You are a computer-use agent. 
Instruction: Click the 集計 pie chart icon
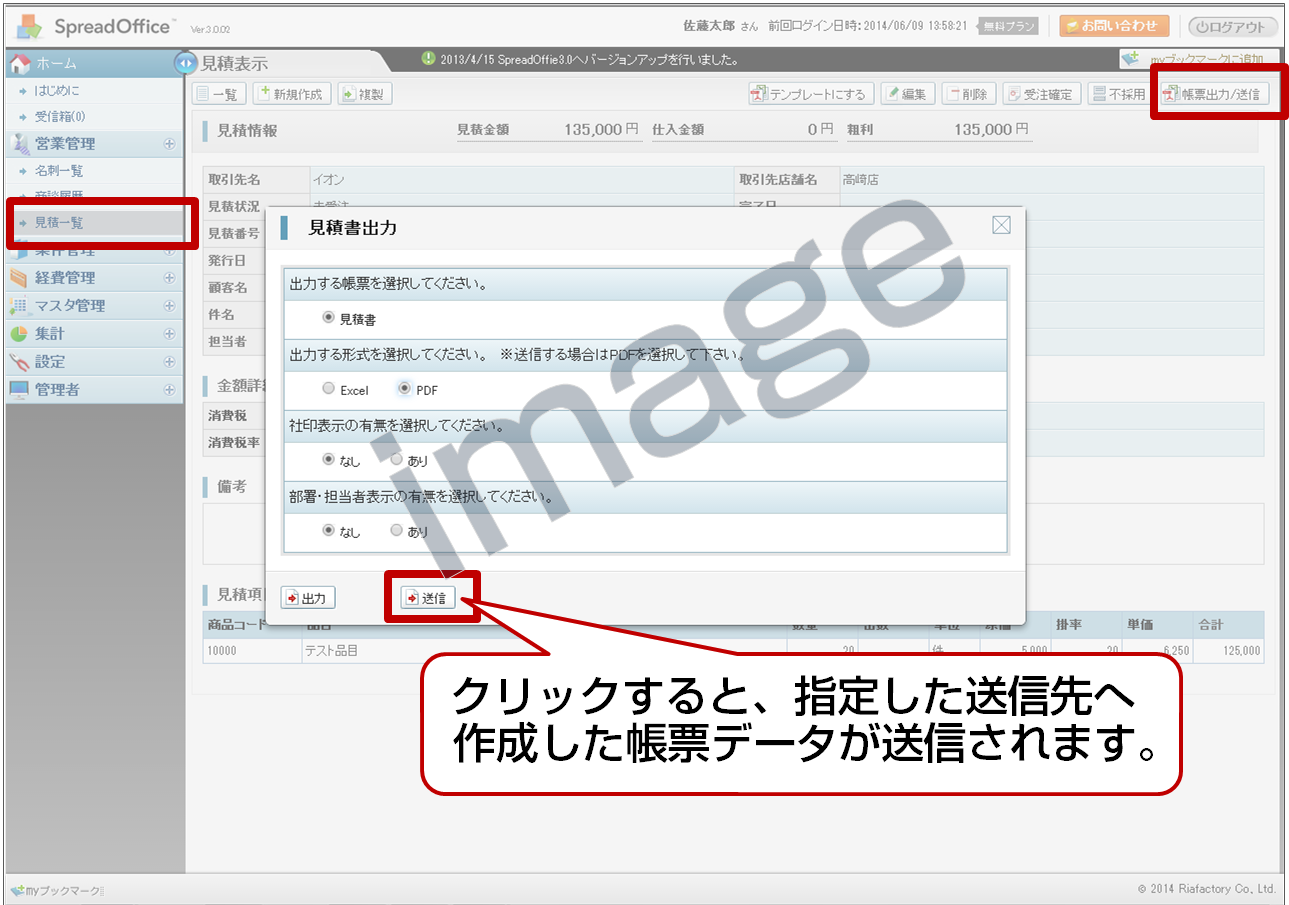click(x=19, y=334)
